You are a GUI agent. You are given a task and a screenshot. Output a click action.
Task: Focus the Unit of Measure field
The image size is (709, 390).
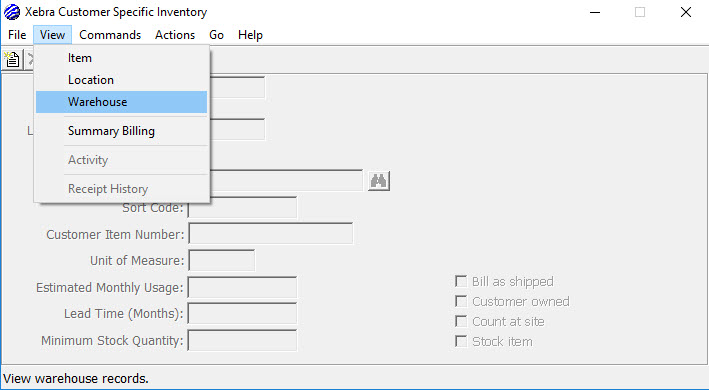coord(222,260)
